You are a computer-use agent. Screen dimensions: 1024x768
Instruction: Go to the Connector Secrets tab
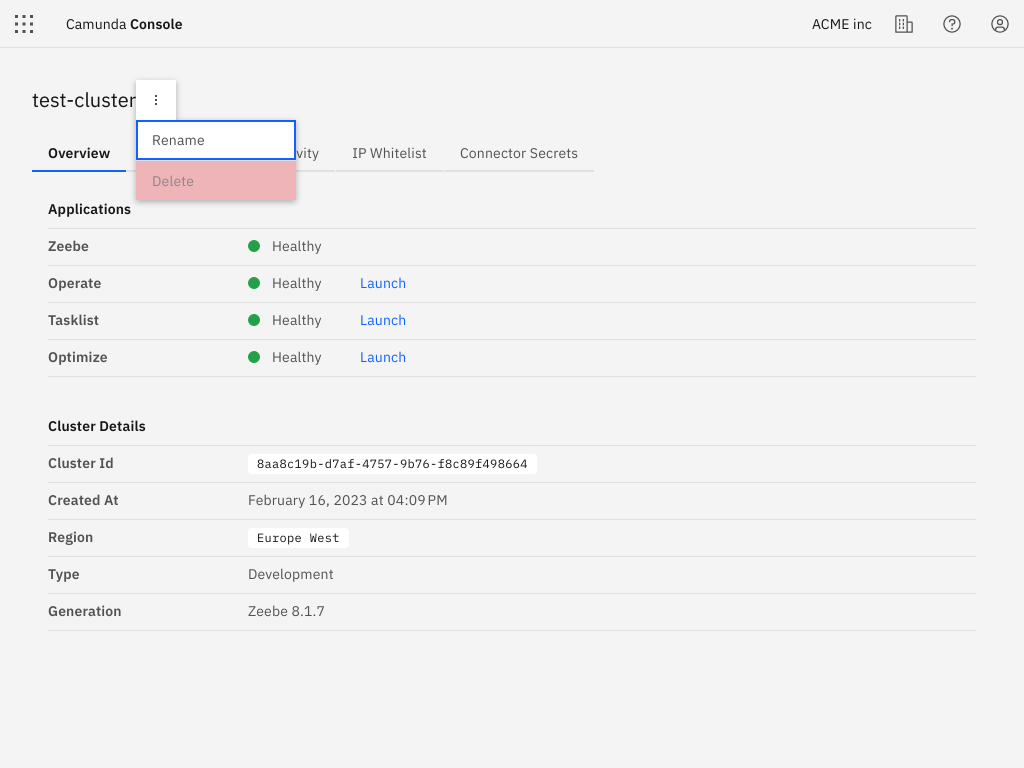click(518, 153)
